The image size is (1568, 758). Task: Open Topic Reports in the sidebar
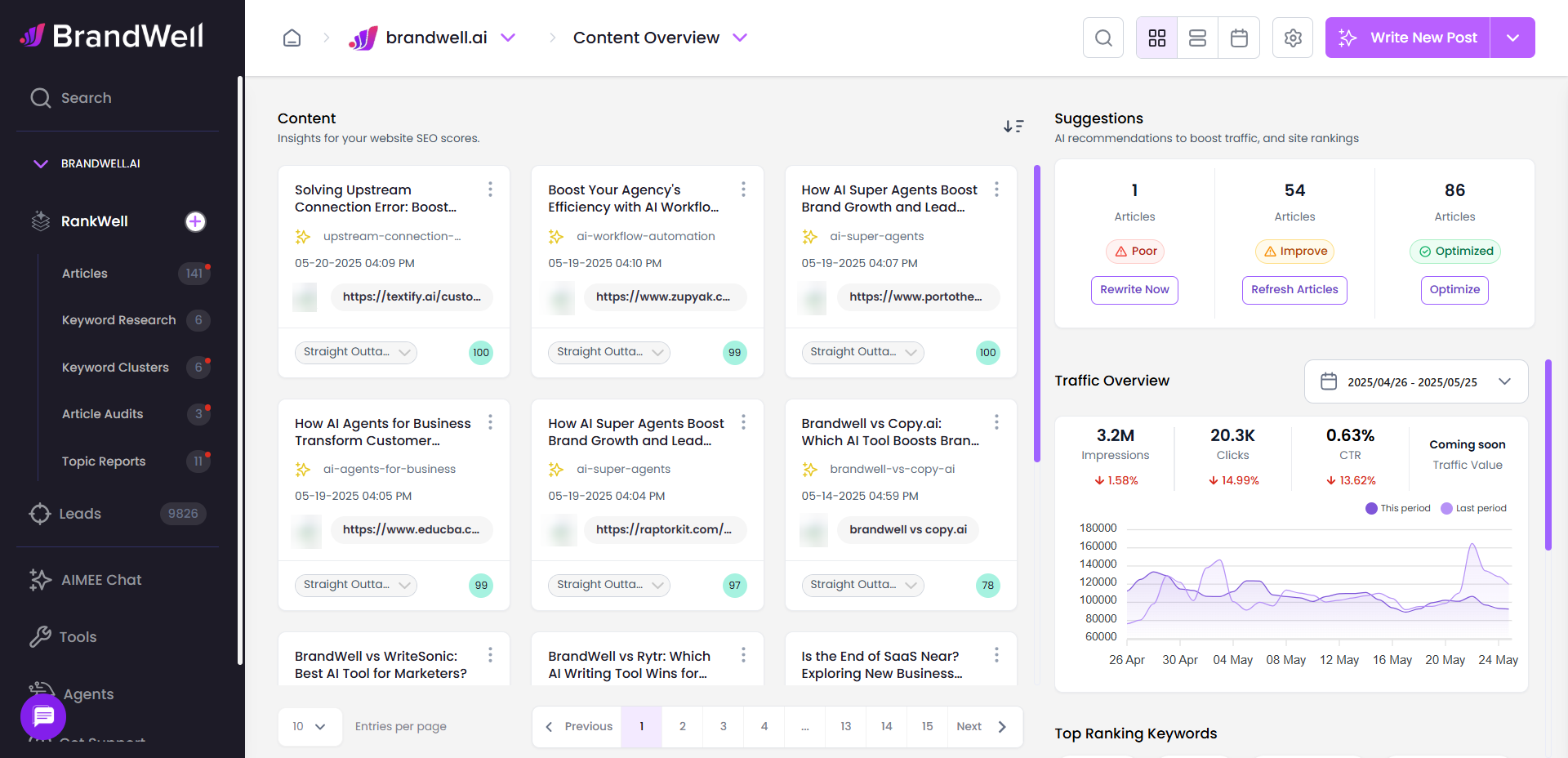104,461
